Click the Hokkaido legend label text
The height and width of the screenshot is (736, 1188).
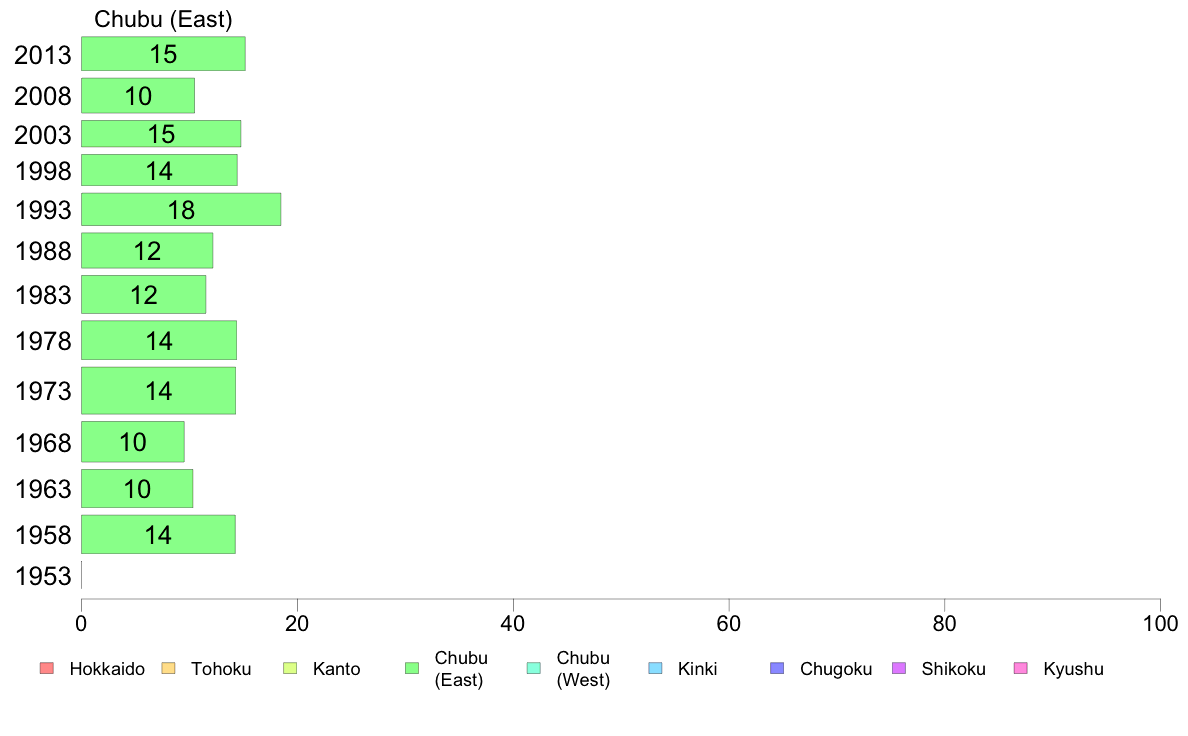[x=107, y=669]
